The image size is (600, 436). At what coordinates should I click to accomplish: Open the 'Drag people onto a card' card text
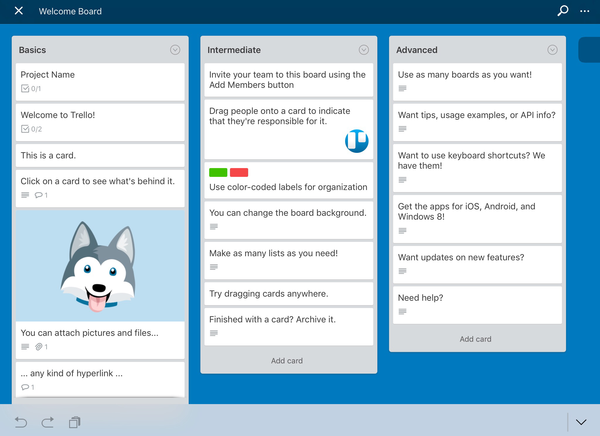coord(280,116)
